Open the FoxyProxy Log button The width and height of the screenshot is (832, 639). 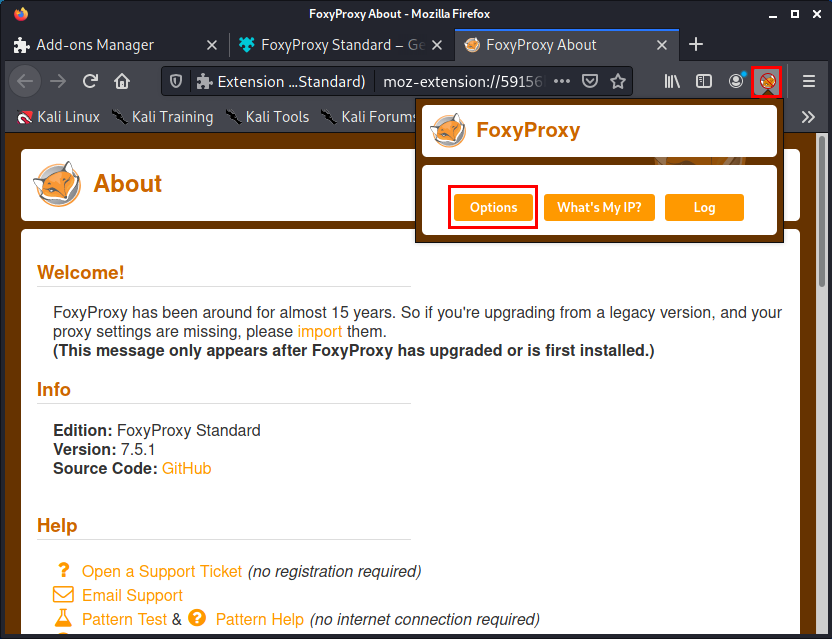704,207
